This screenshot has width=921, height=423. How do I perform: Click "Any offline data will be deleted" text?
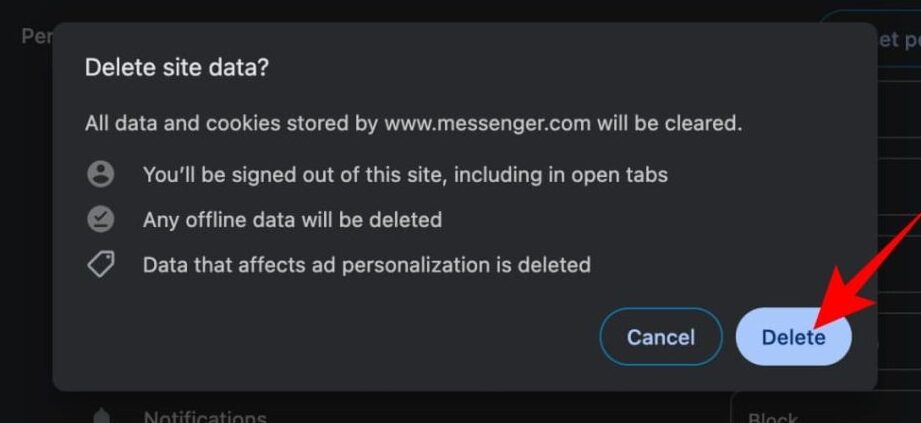[292, 219]
